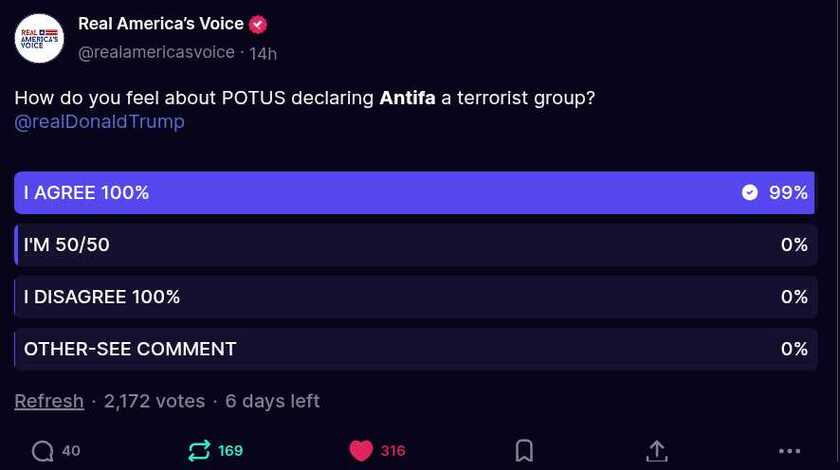This screenshot has height=470, width=840.
Task: Select the OTHER-SEE COMMENT poll option
Action: 415,349
